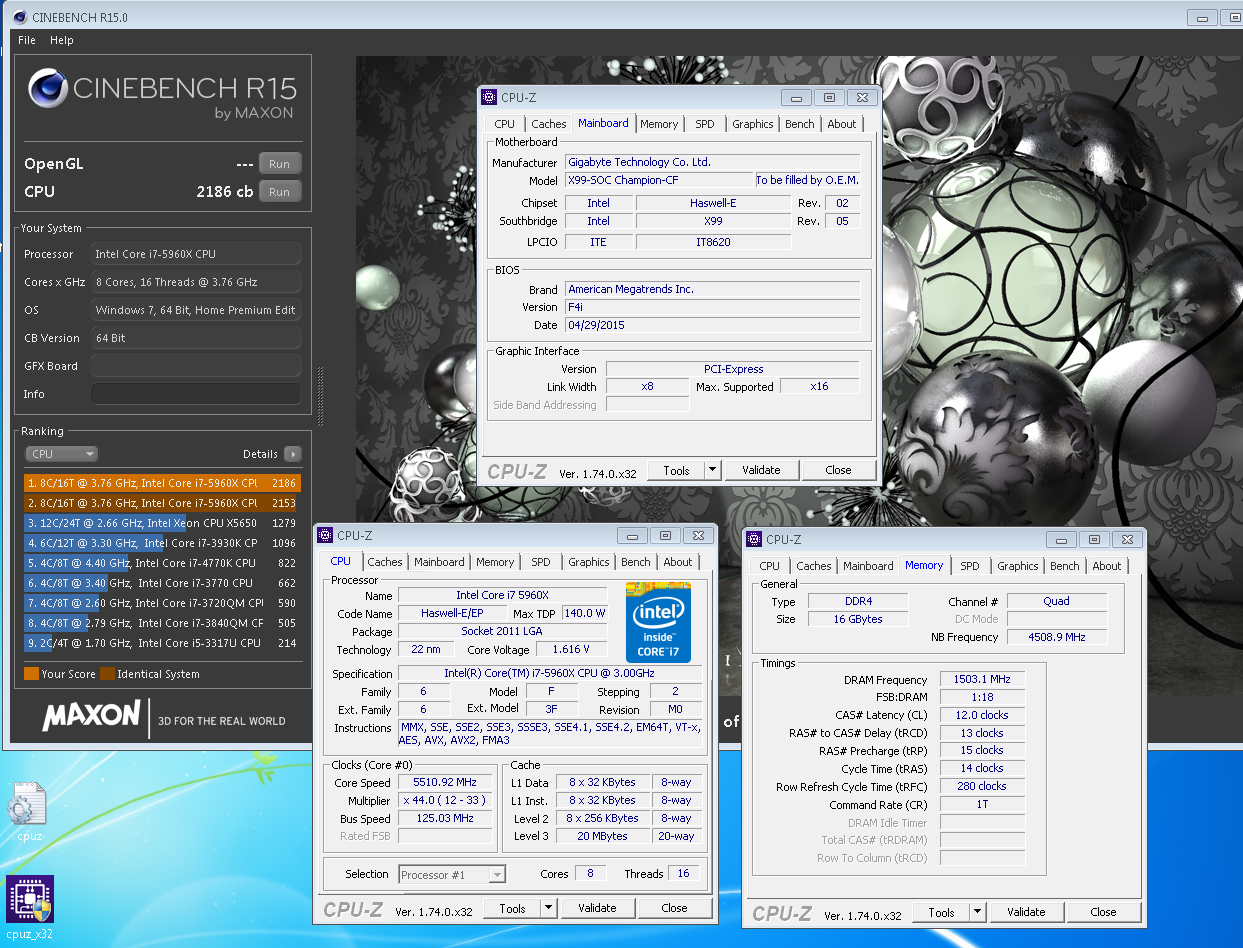Click Tools button in CPU window
The width and height of the screenshot is (1243, 948).
click(513, 908)
